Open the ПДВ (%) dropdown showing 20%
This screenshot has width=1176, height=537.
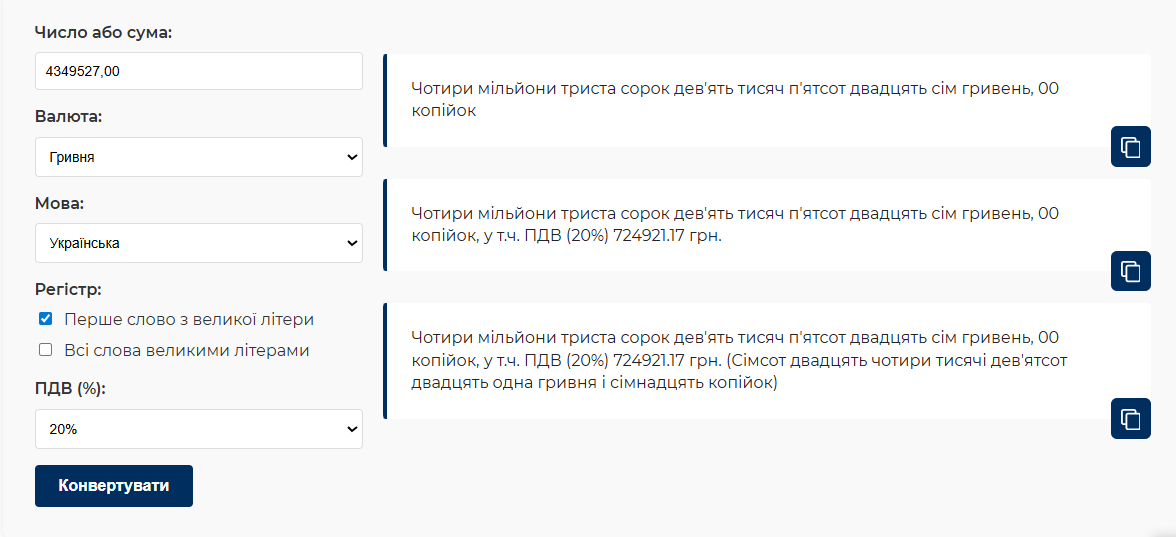[198, 429]
